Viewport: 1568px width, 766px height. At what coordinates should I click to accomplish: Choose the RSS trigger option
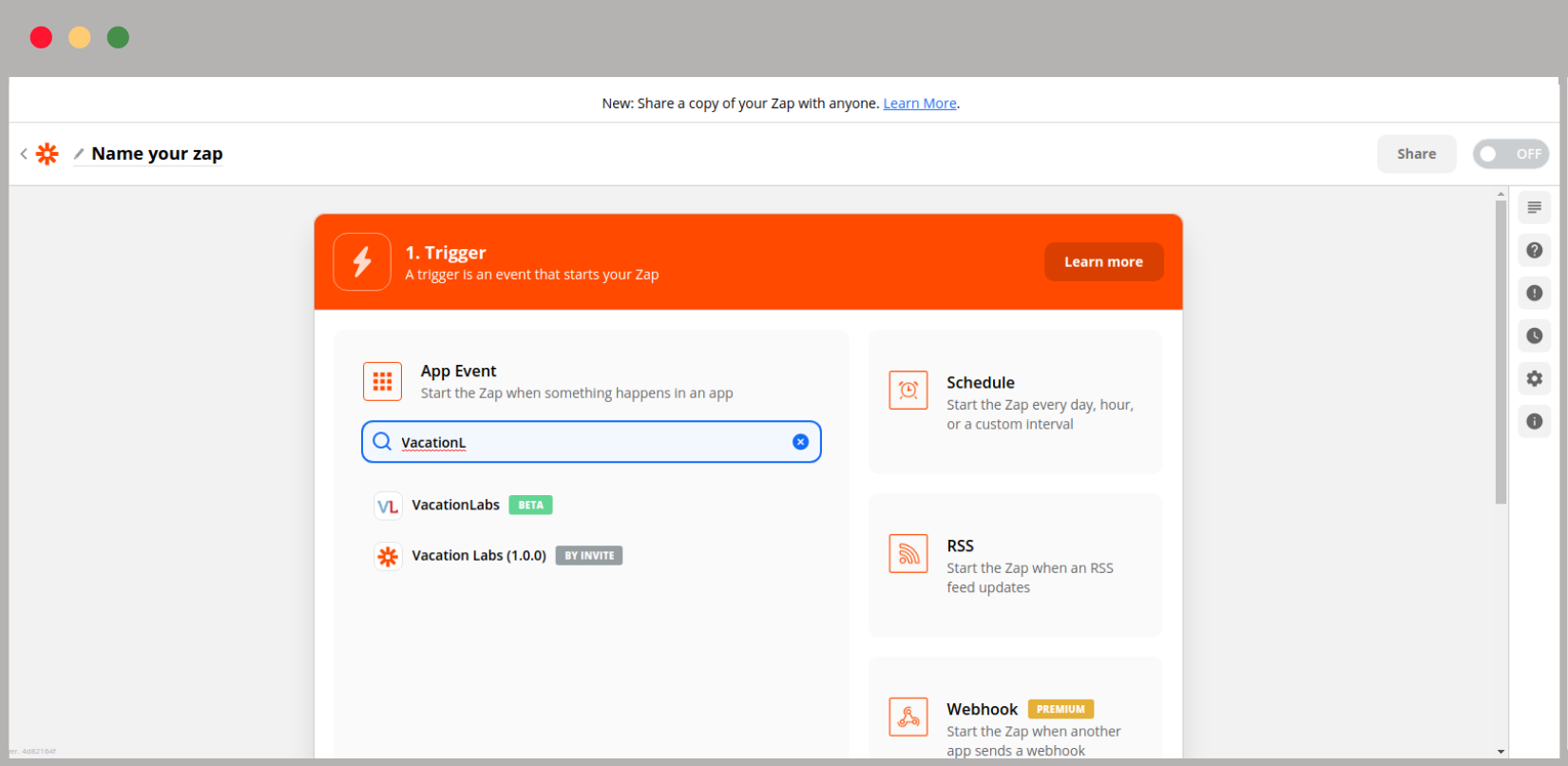1014,565
